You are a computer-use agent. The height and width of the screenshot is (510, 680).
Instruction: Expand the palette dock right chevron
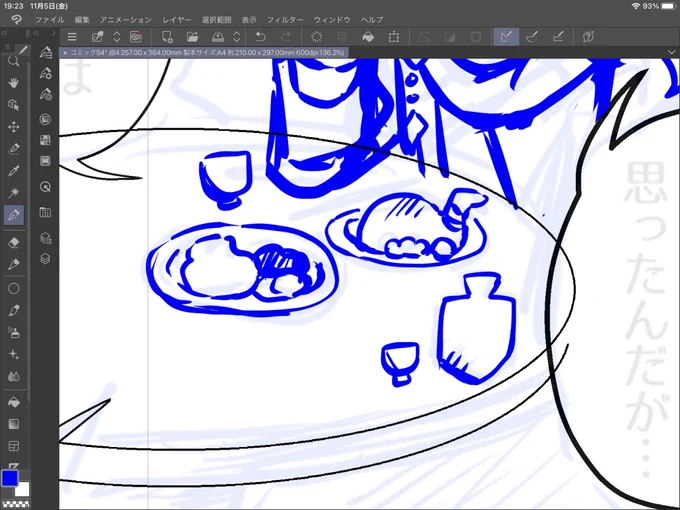coord(54,33)
